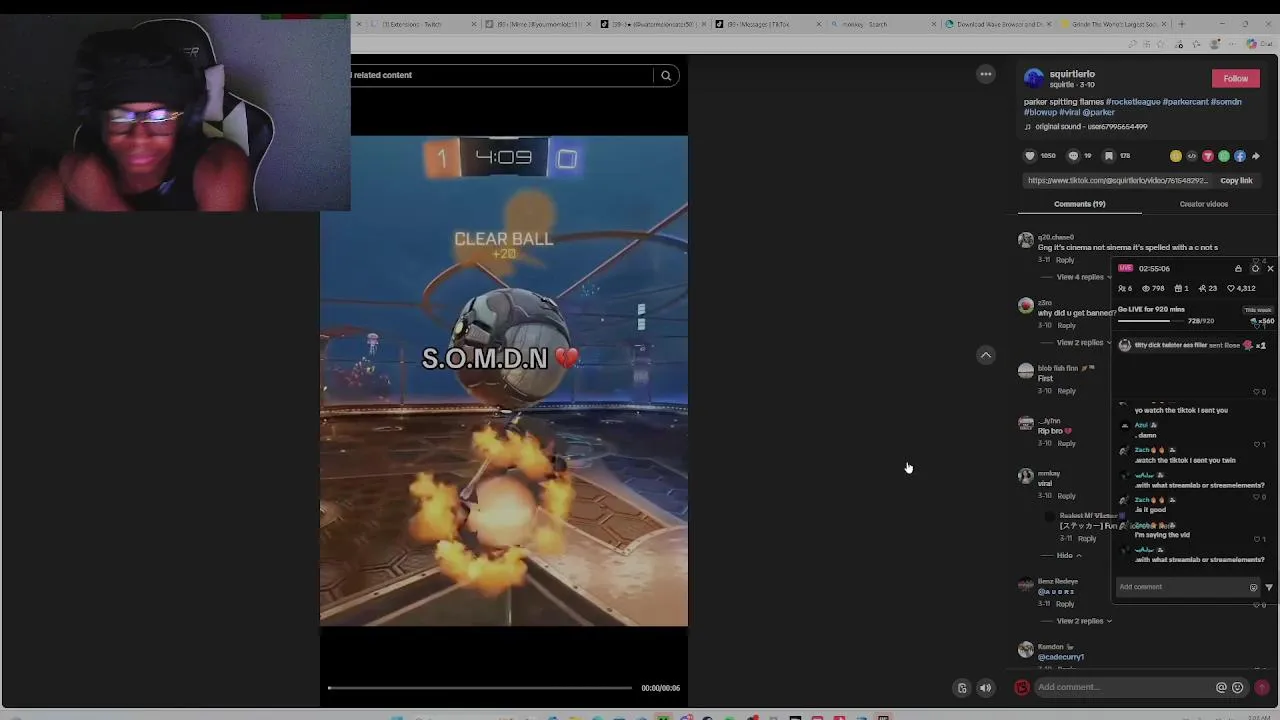Screen dimensions: 1280x720
Task: Click the settings icon in the LIVE overlay
Action: click(1255, 268)
